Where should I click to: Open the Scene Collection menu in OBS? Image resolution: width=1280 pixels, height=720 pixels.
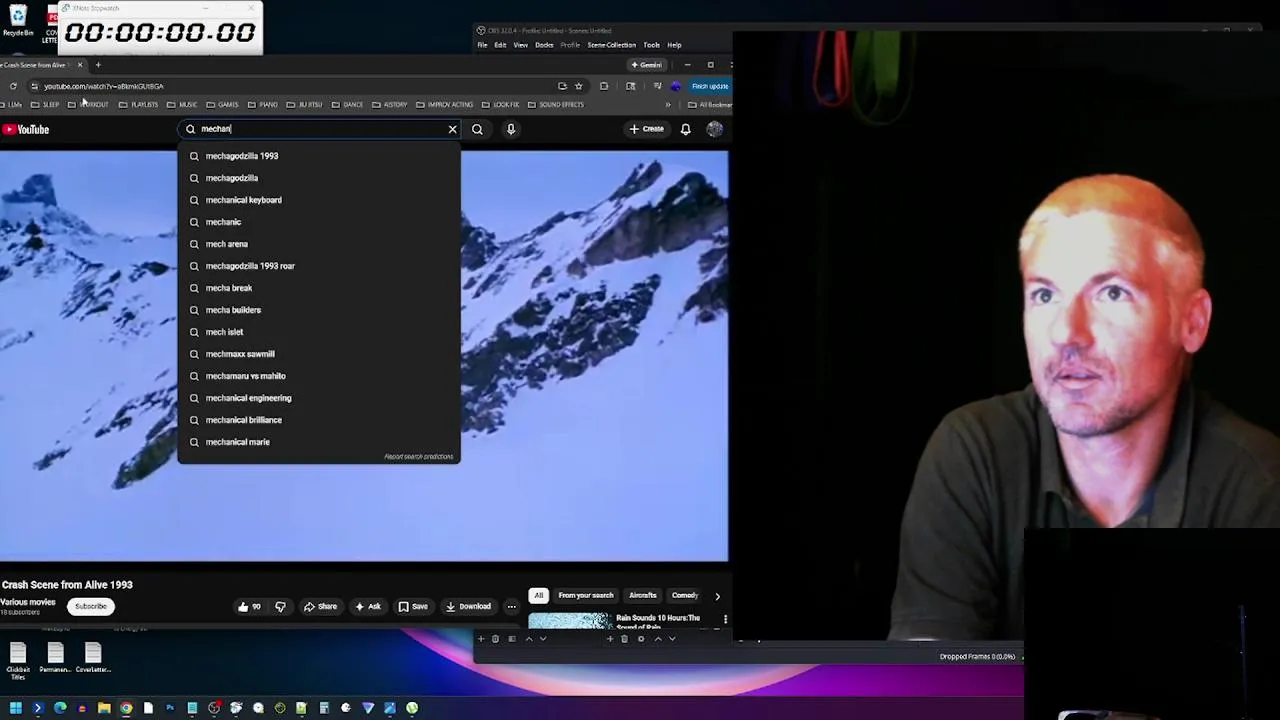point(611,45)
